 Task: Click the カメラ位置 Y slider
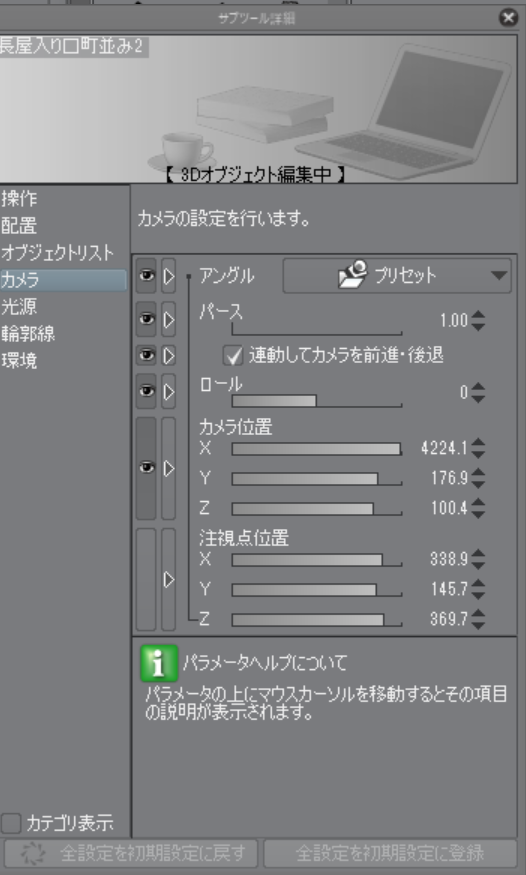(x=317, y=479)
